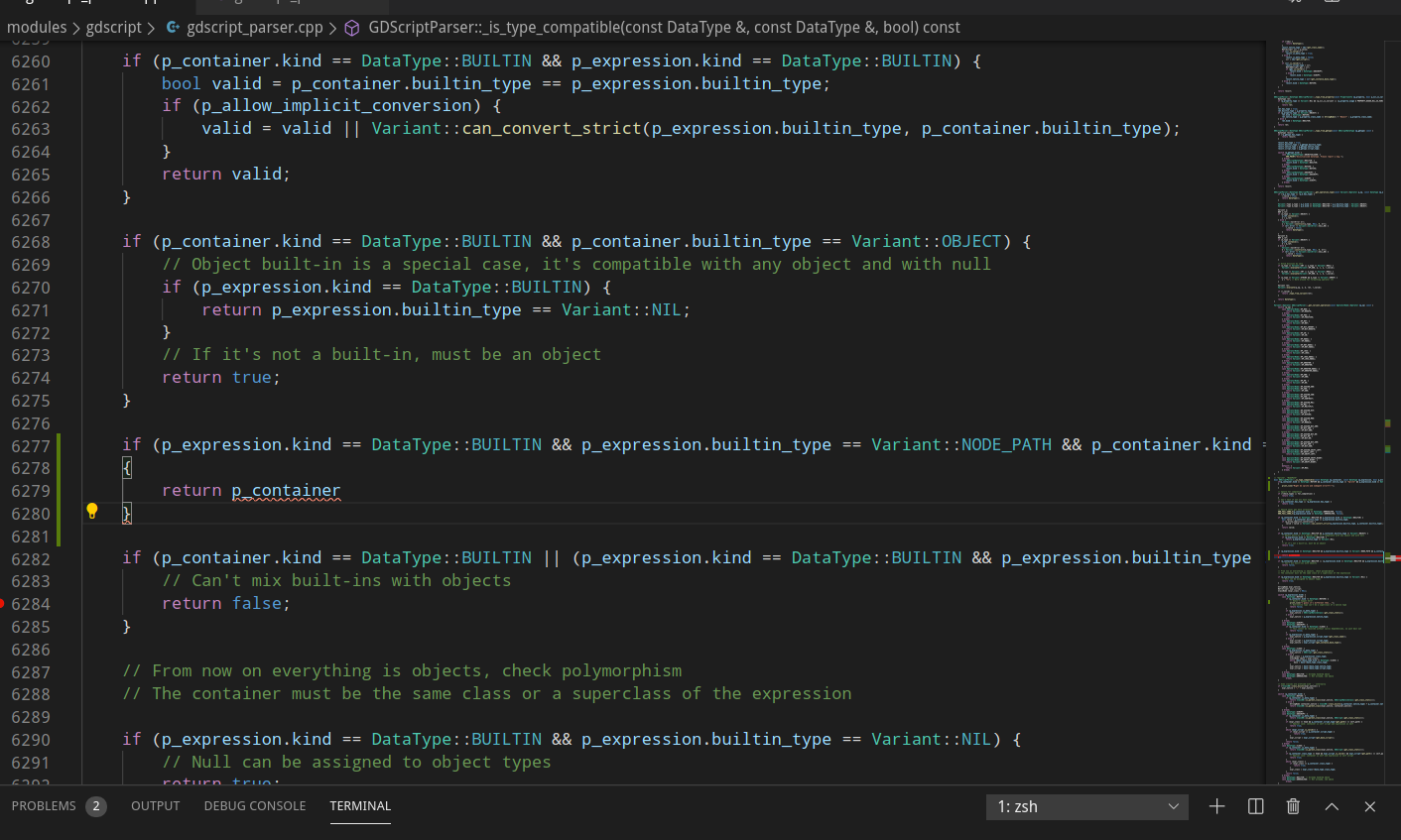Click 'return true;' on line 6274

tap(221, 377)
